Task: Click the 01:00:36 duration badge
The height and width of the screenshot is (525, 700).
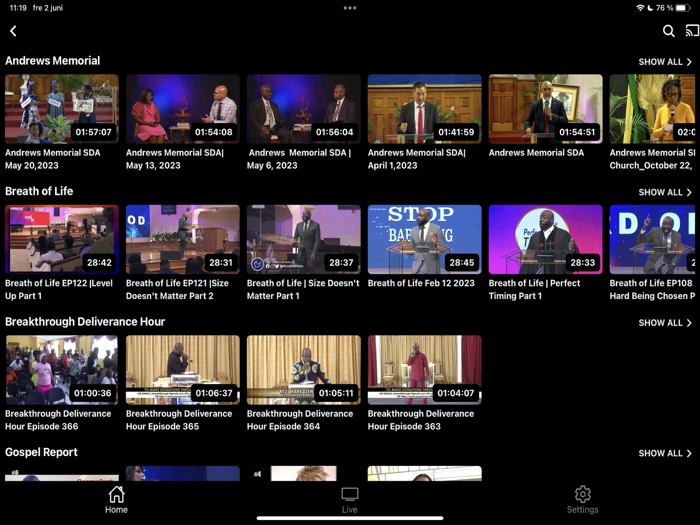Action: [x=92, y=393]
